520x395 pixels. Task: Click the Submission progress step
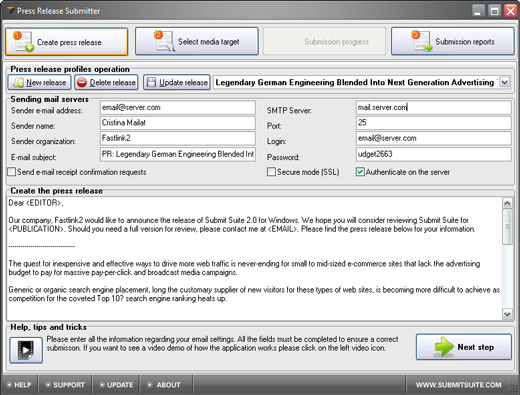pyautogui.click(x=324, y=41)
